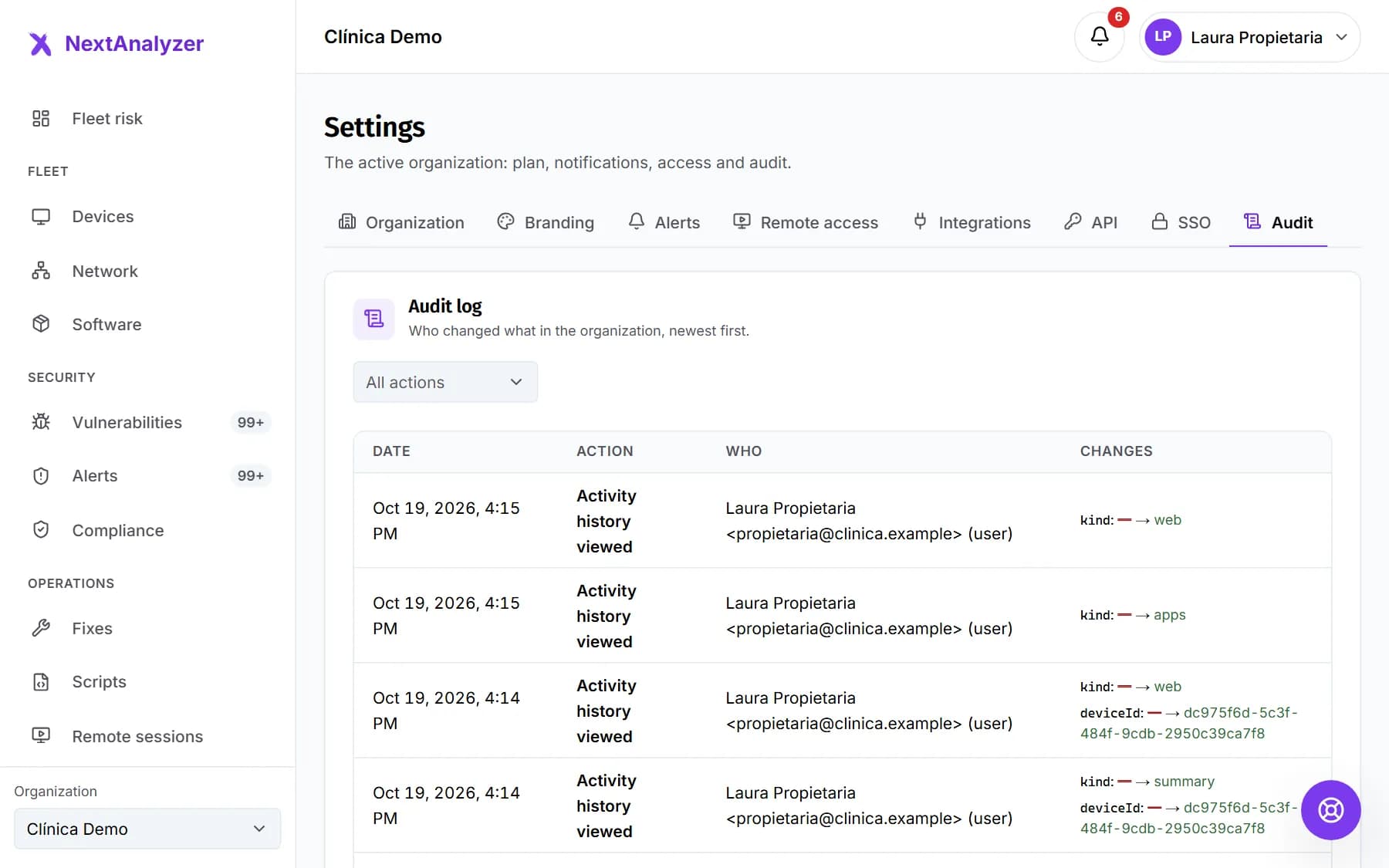Click the 'kind: → apps' change entry
This screenshot has width=1389, height=868.
tap(1133, 615)
